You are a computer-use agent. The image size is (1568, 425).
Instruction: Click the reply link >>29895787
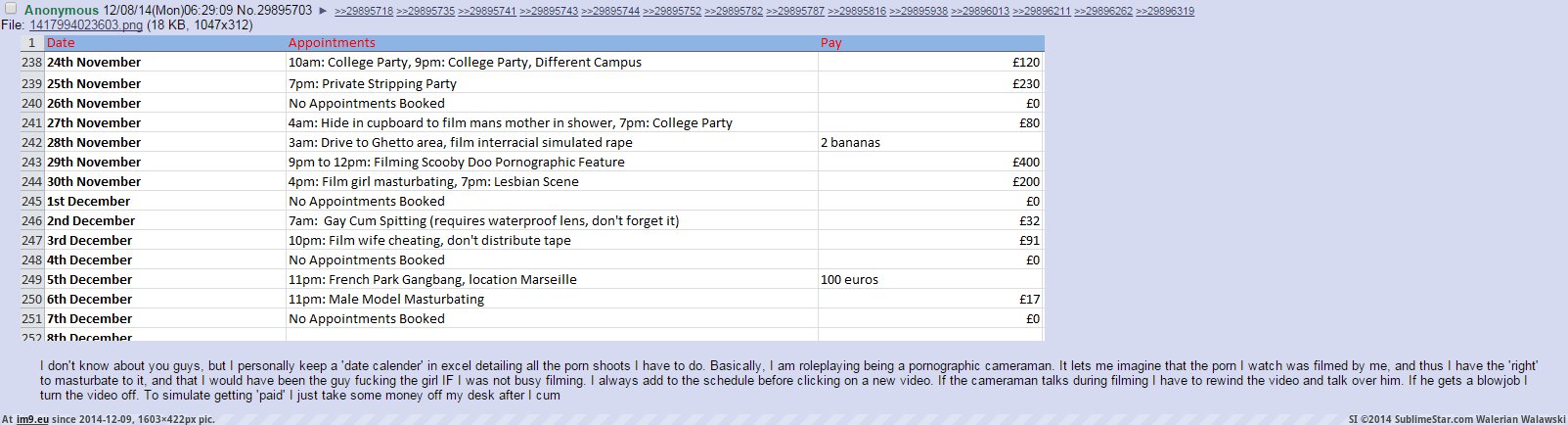(795, 12)
